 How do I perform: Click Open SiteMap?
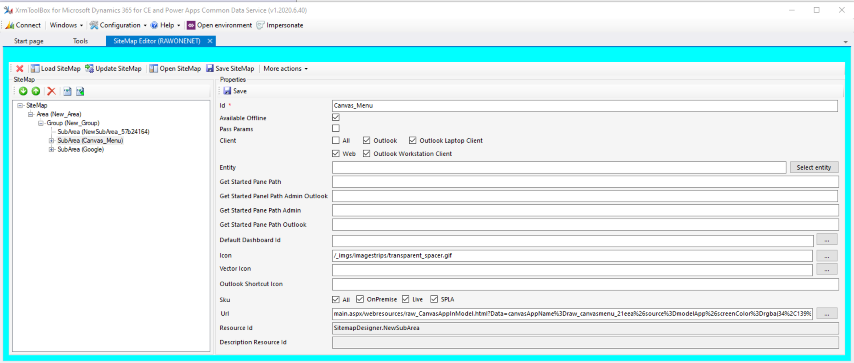click(175, 69)
